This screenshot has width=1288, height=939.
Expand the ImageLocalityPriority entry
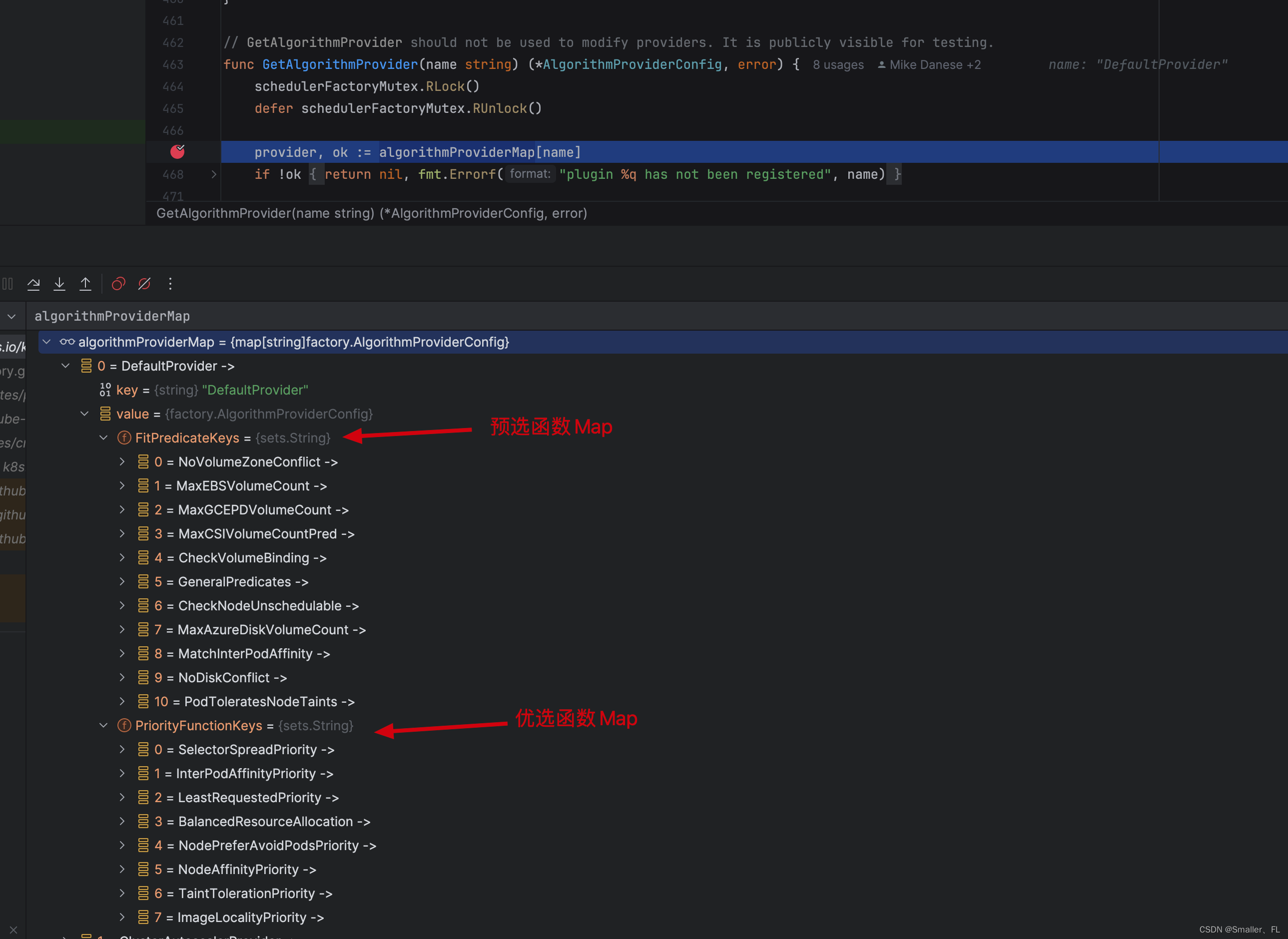tap(122, 917)
